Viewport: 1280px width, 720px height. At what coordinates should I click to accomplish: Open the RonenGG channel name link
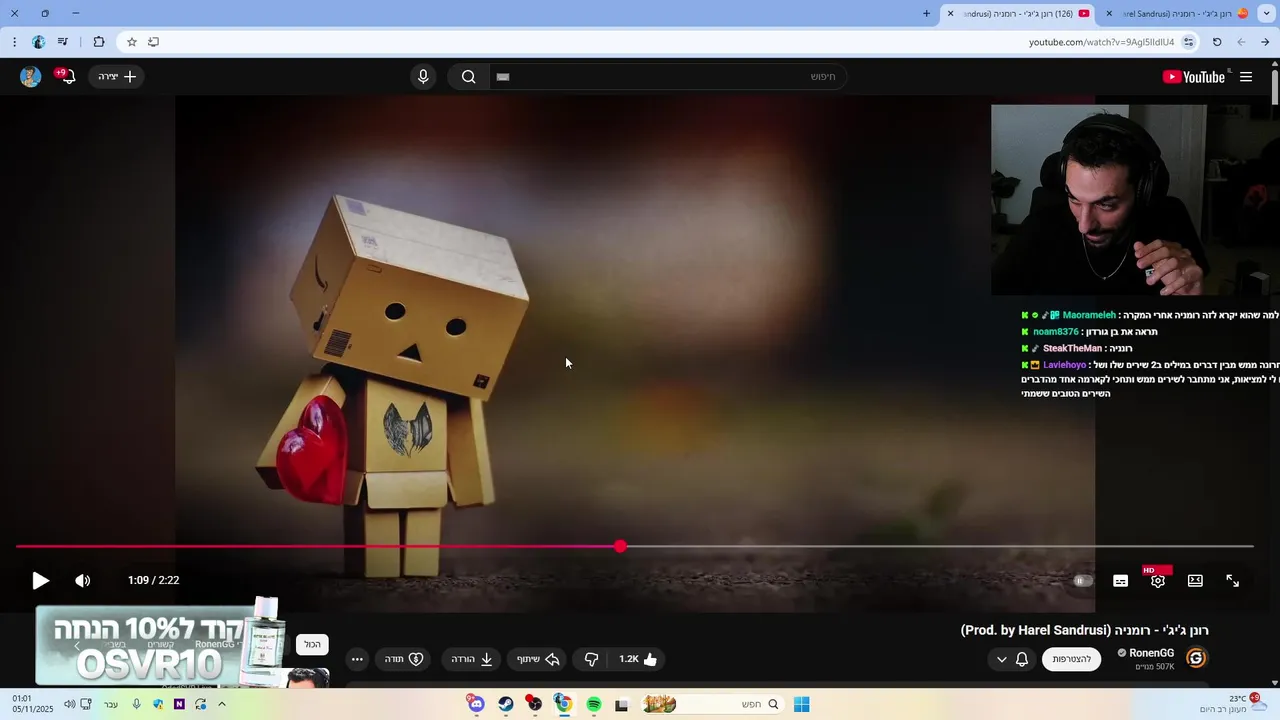(x=1151, y=653)
